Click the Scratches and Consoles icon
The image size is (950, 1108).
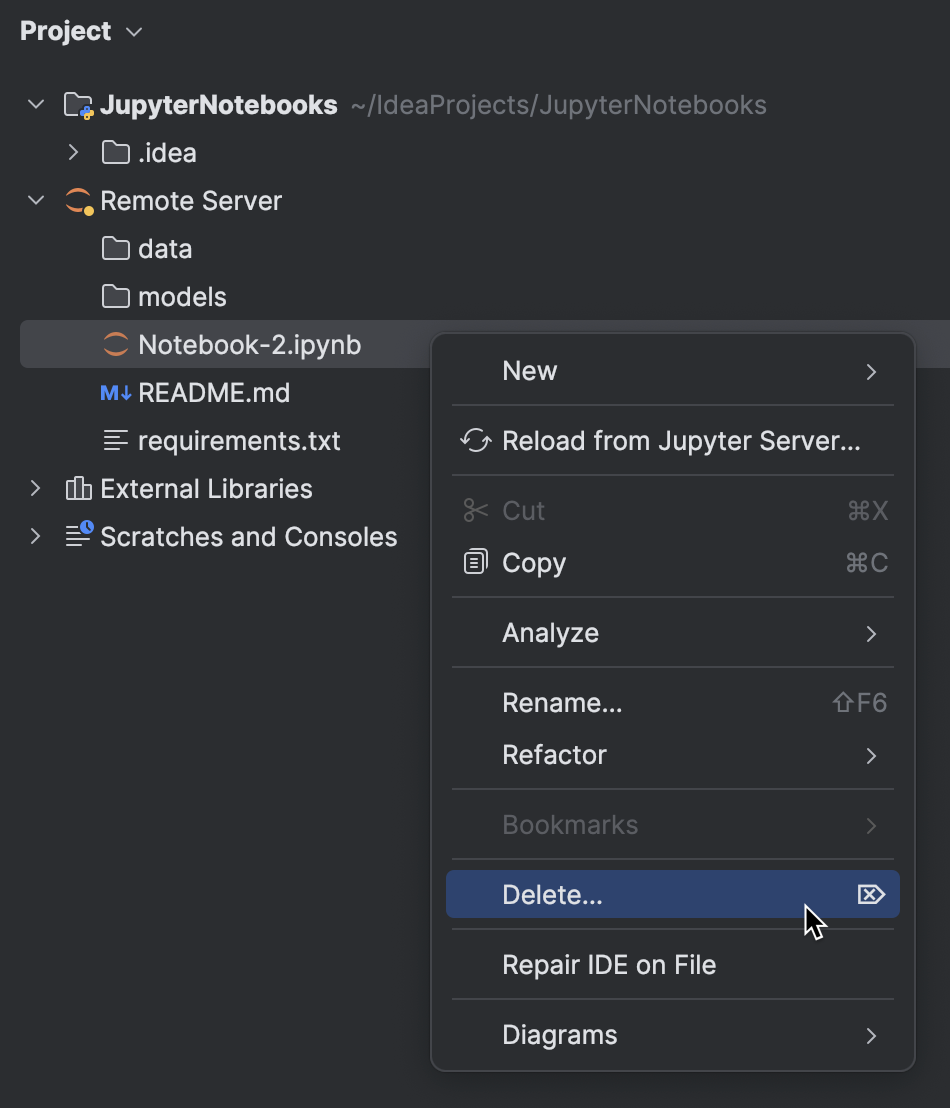79,536
